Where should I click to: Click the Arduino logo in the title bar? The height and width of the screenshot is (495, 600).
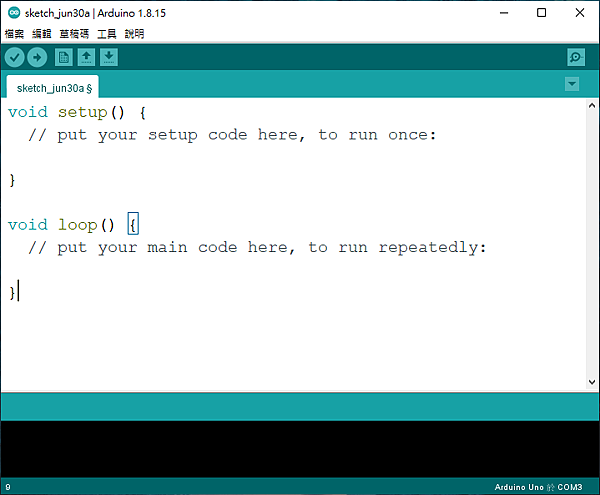14,13
